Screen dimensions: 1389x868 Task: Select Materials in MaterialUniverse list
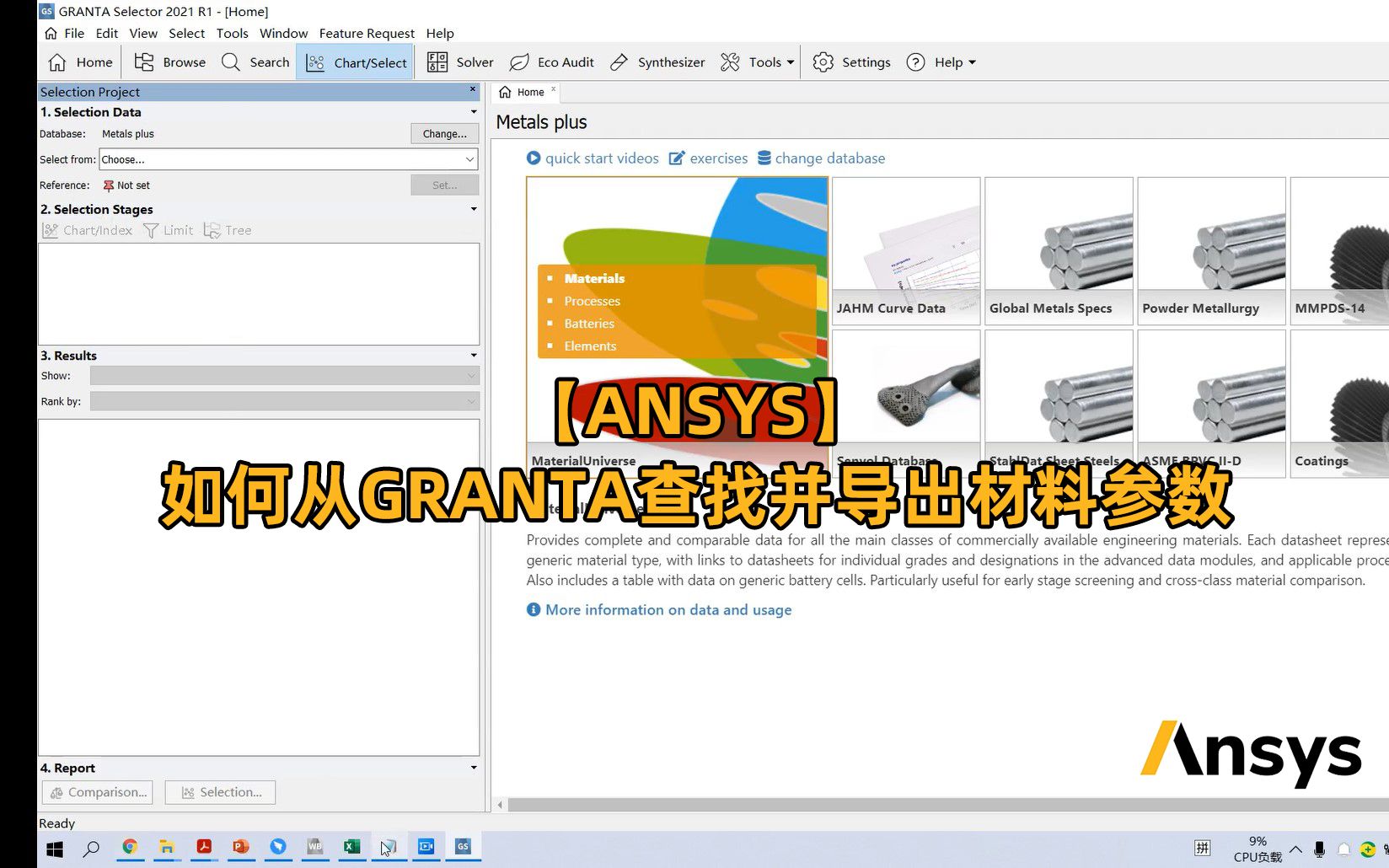coord(594,278)
